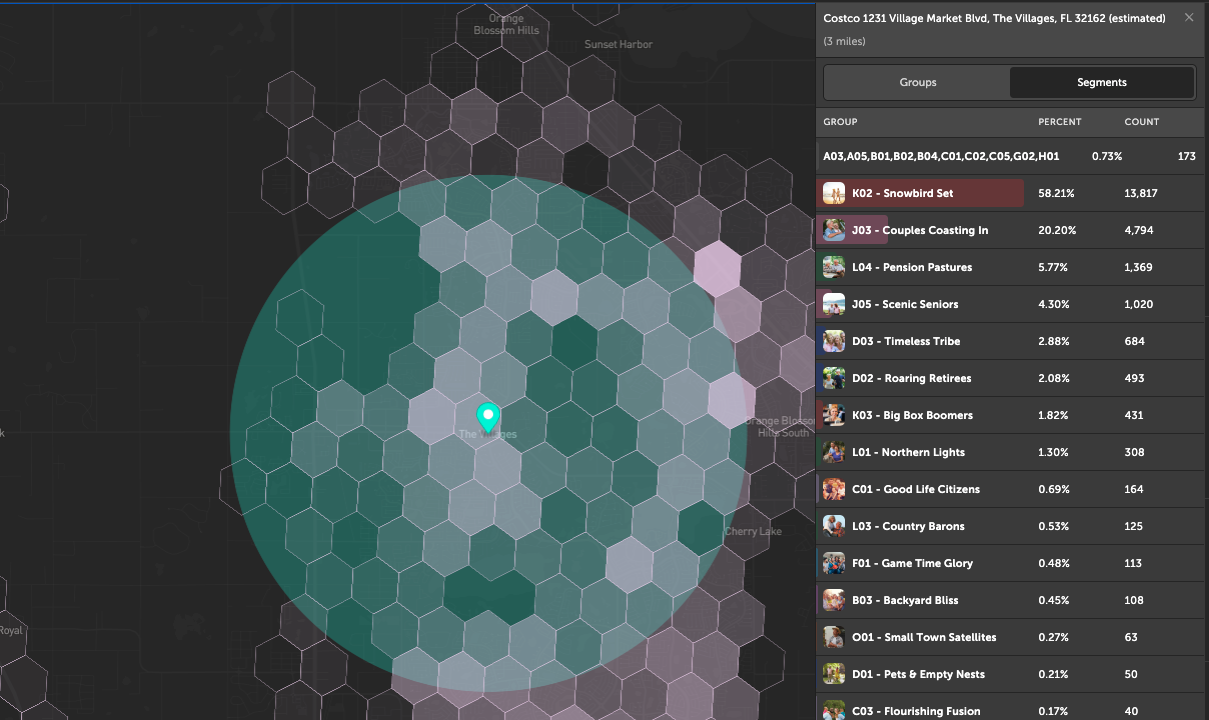This screenshot has width=1209, height=720.
Task: Select the B03 - Backyard Bliss label
Action: click(x=905, y=600)
